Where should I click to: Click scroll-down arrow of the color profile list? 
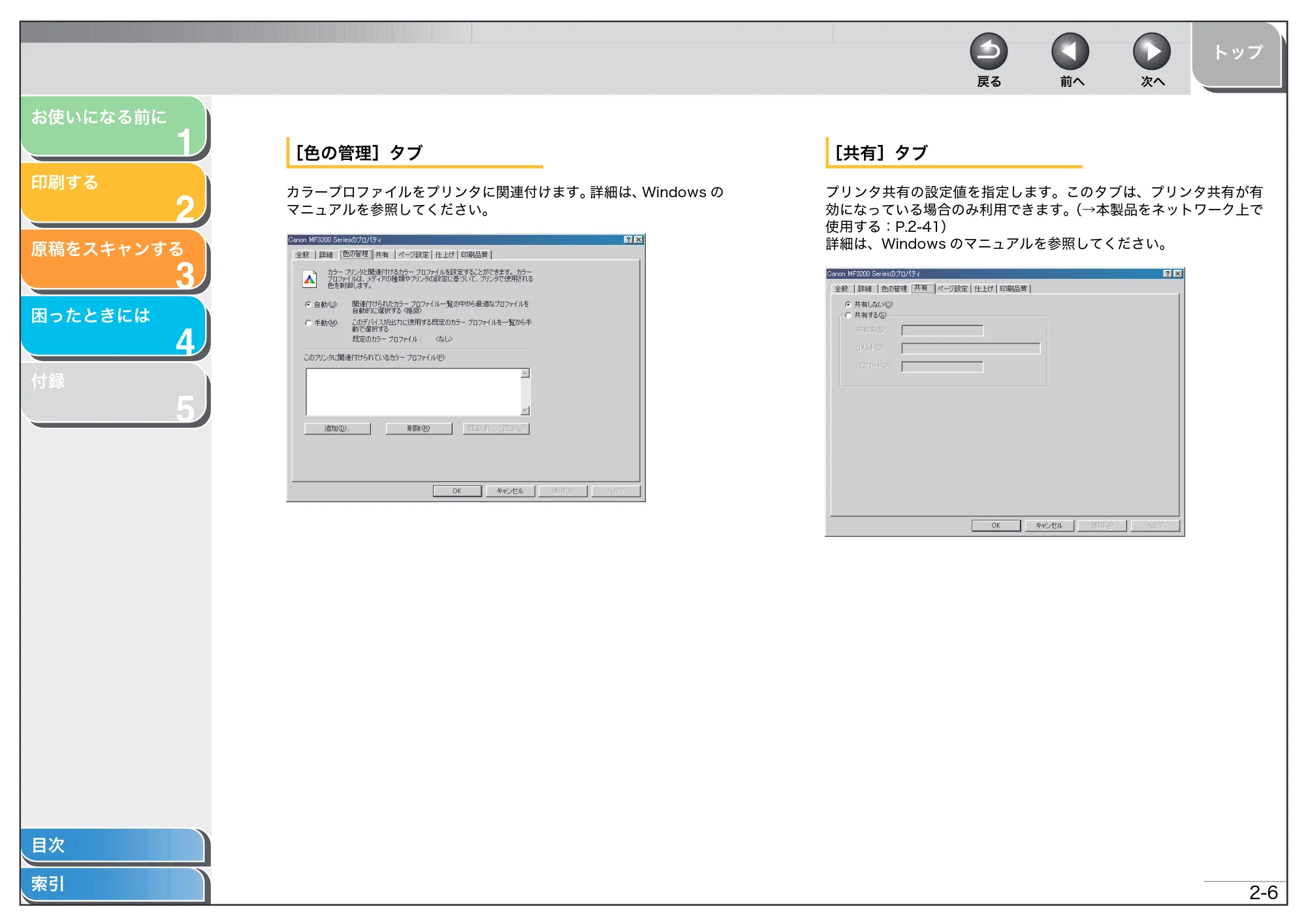coord(525,411)
